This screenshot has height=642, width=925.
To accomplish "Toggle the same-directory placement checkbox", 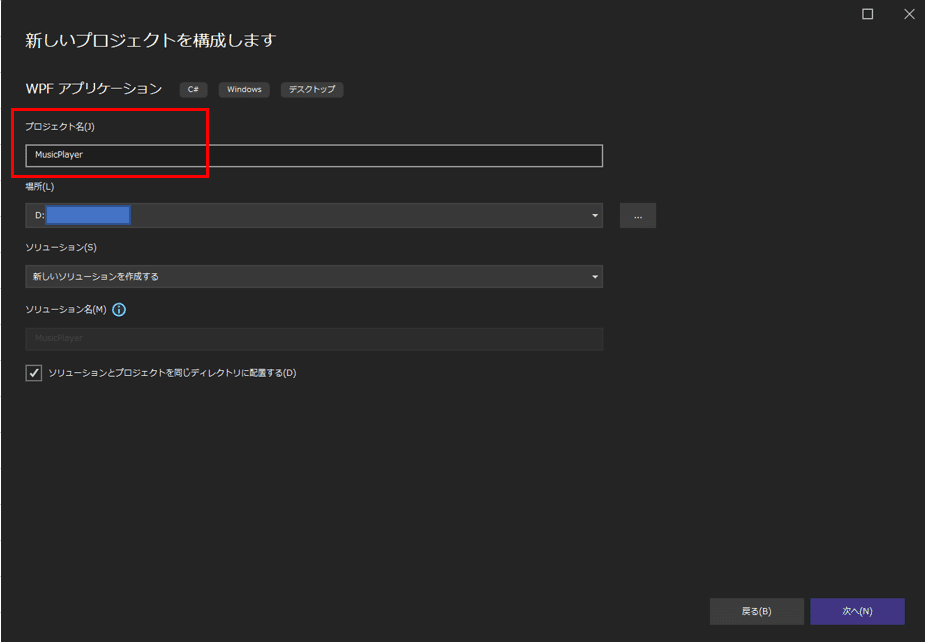I will tap(33, 372).
